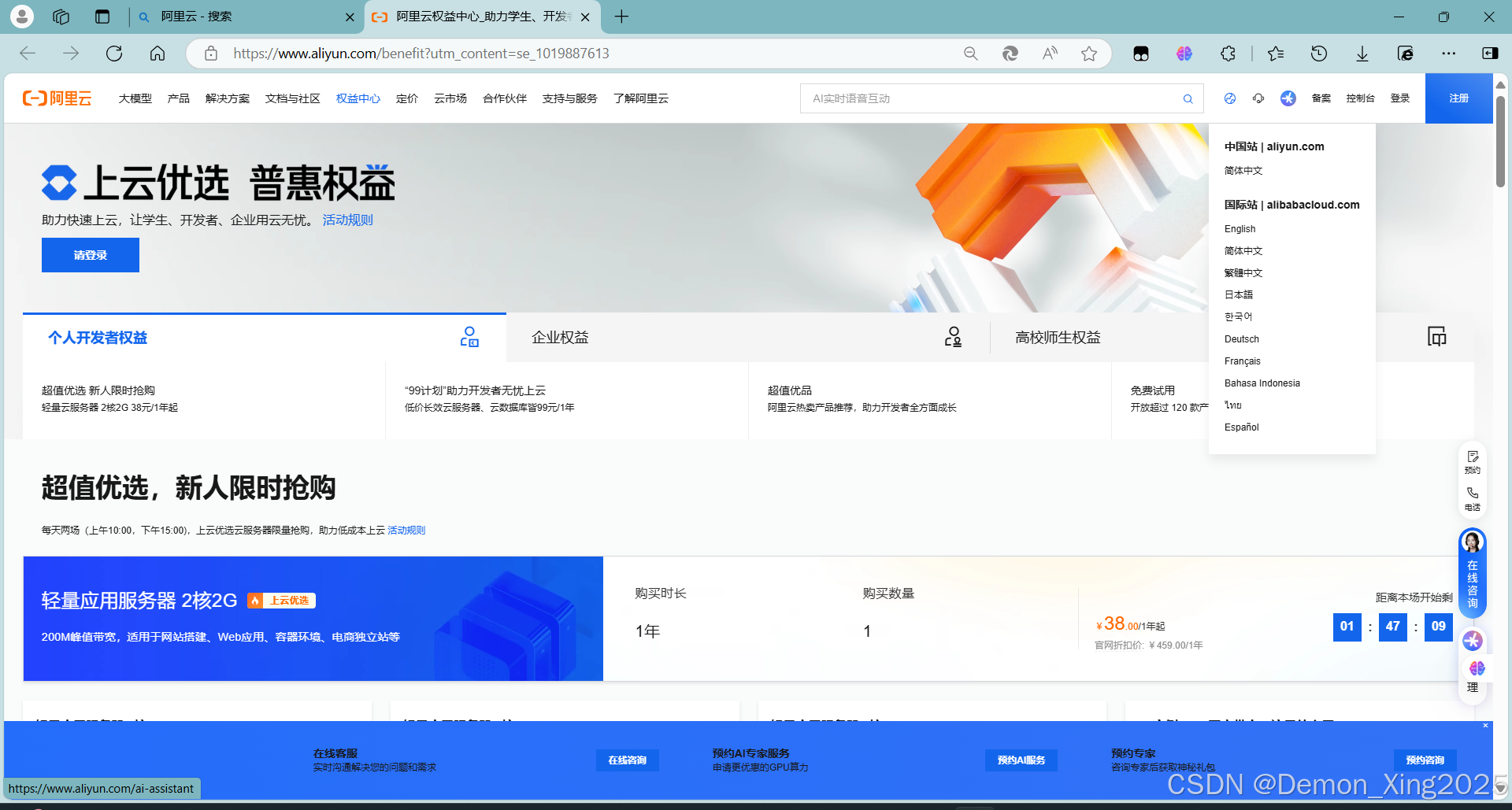Select 简体中文 under 中国站 aliyun.com
Screen dimensions: 1512x810
tap(1243, 171)
